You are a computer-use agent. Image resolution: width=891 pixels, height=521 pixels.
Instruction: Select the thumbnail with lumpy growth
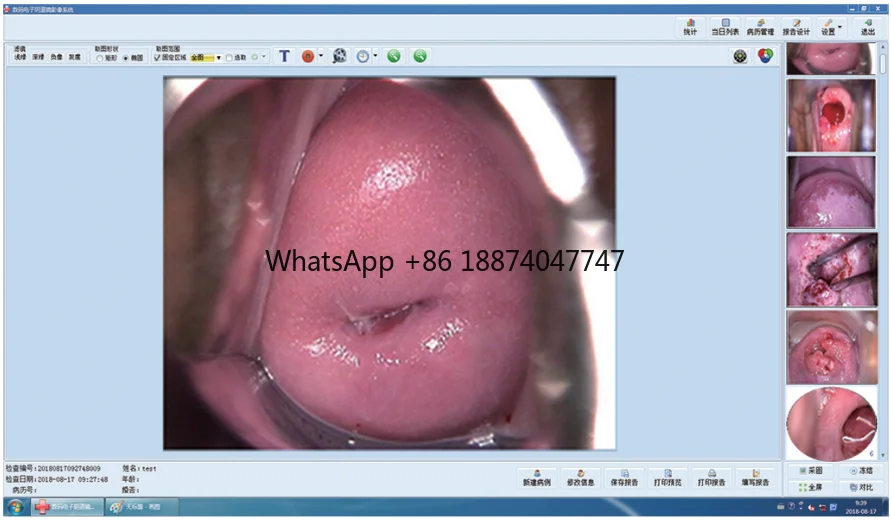coord(831,347)
